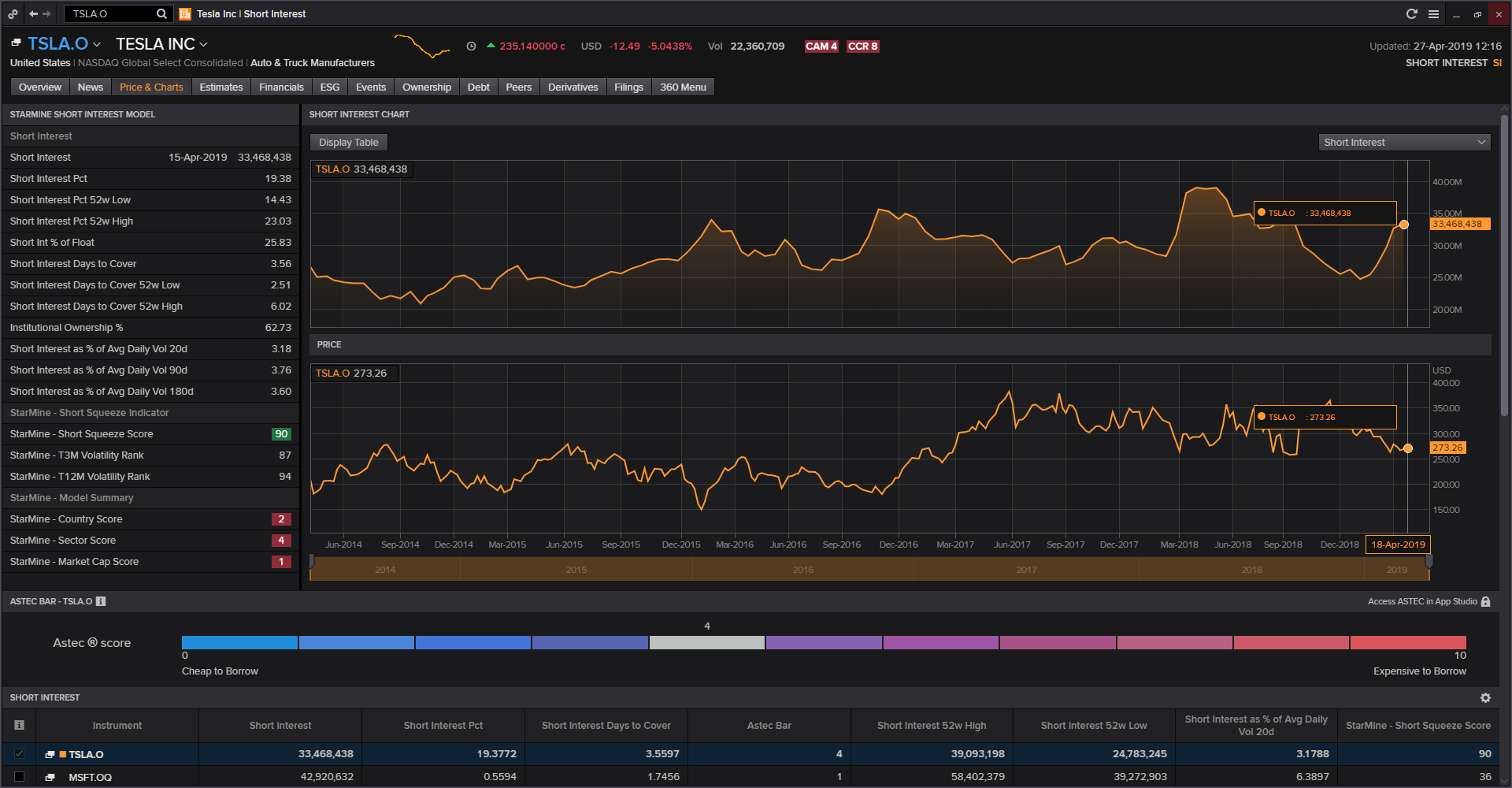1512x788 pixels.
Task: Click the Display Table button
Action: coord(348,142)
